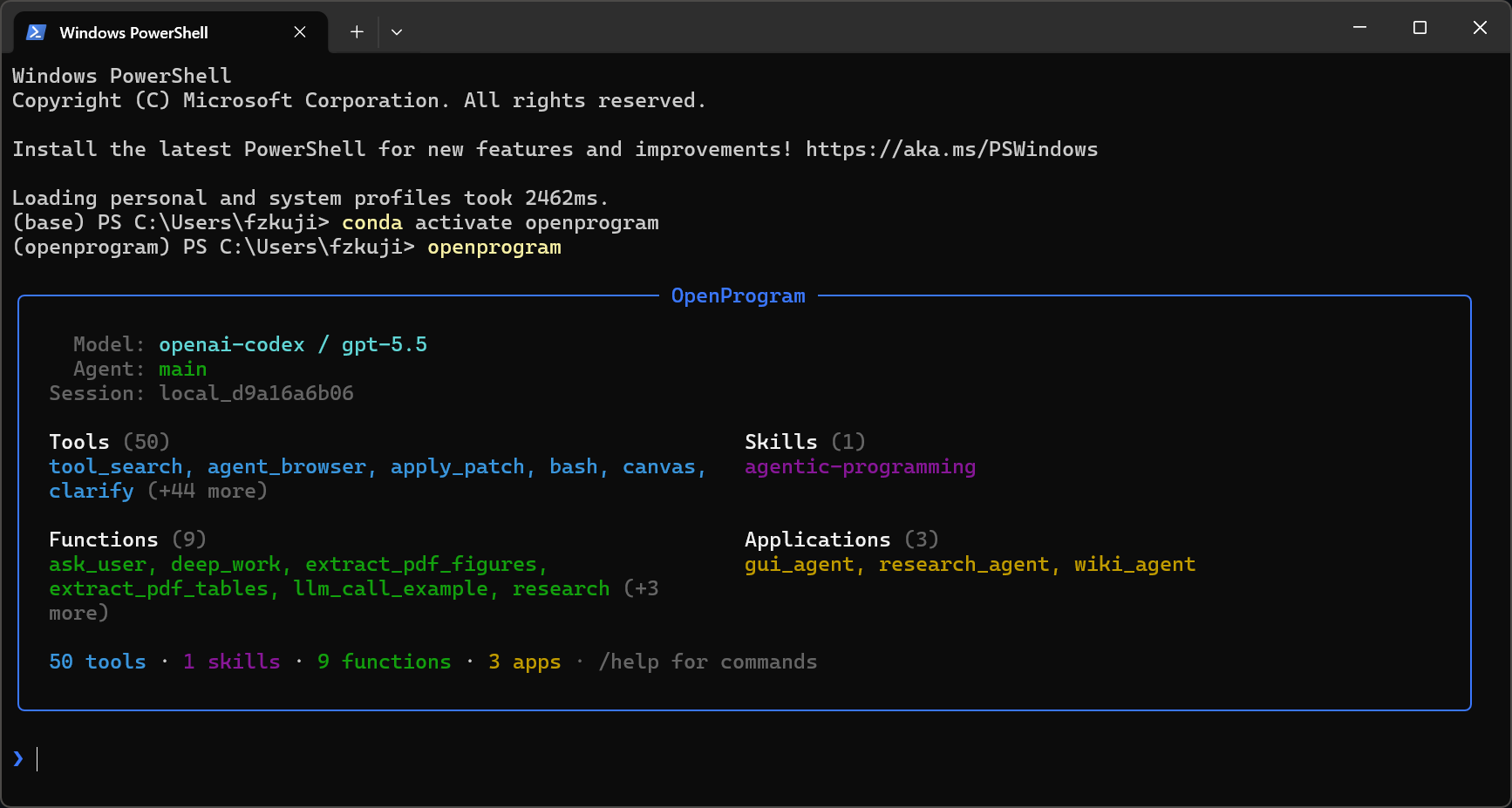Click the model name openai-codex / gpt-5.5

293,344
